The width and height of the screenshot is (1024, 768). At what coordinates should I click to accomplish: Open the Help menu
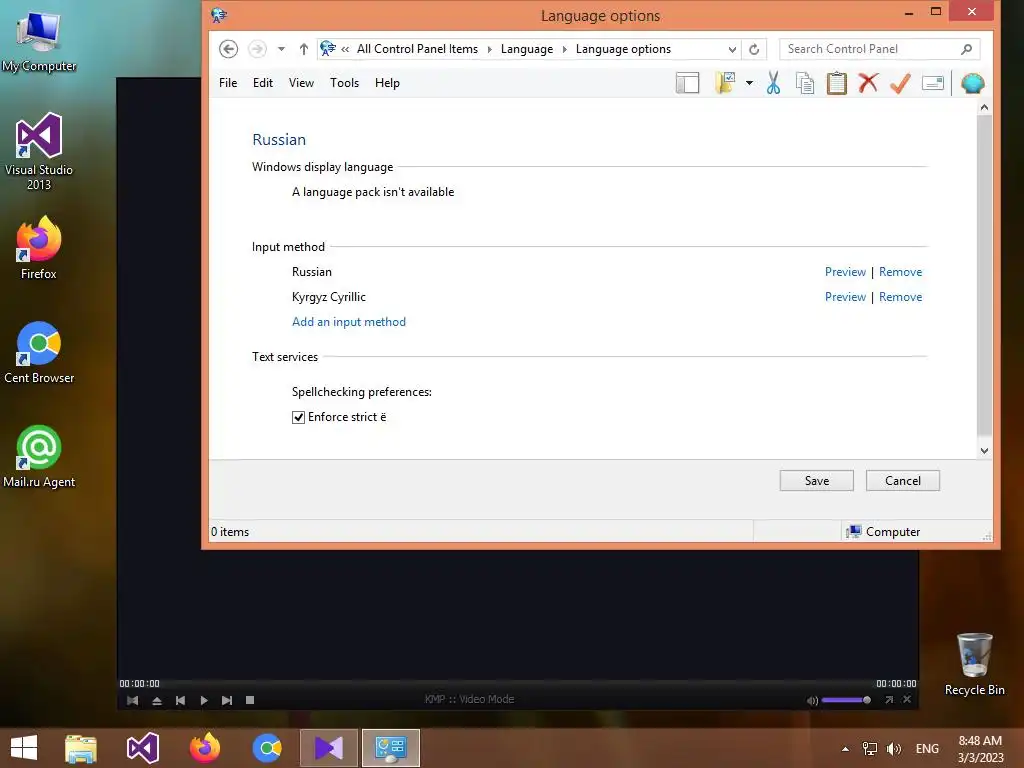pyautogui.click(x=387, y=83)
